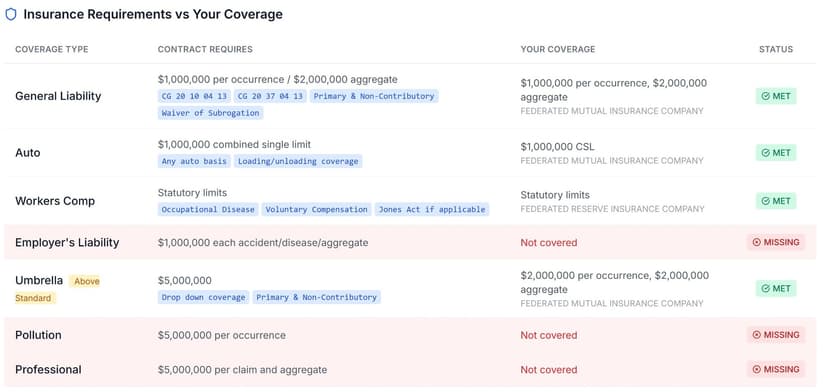Click Federated Mutual insurer name in Auto row

[x=612, y=161]
